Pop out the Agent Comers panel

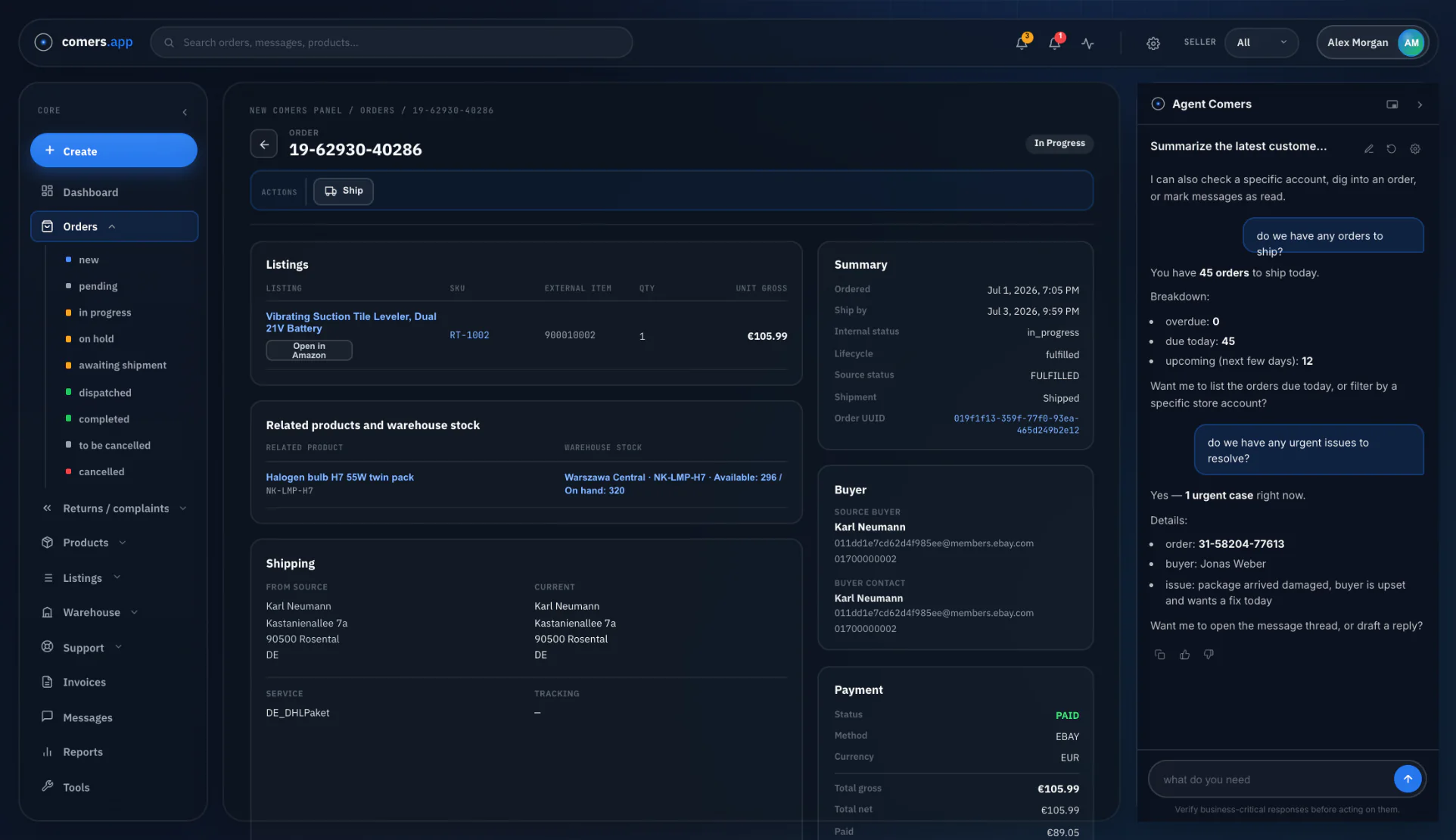coord(1392,104)
